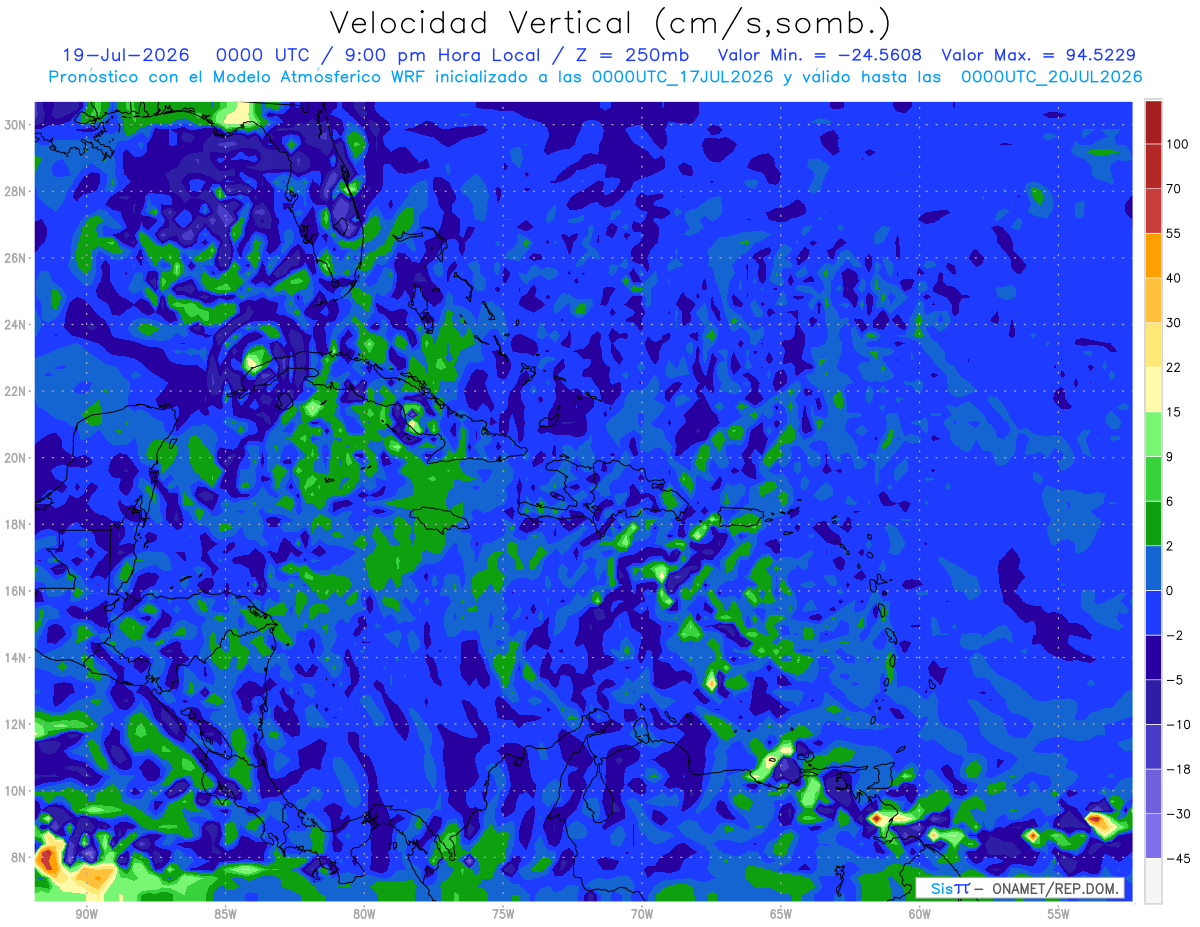
Task: Click colorbar scale label '100'
Action: [1176, 145]
